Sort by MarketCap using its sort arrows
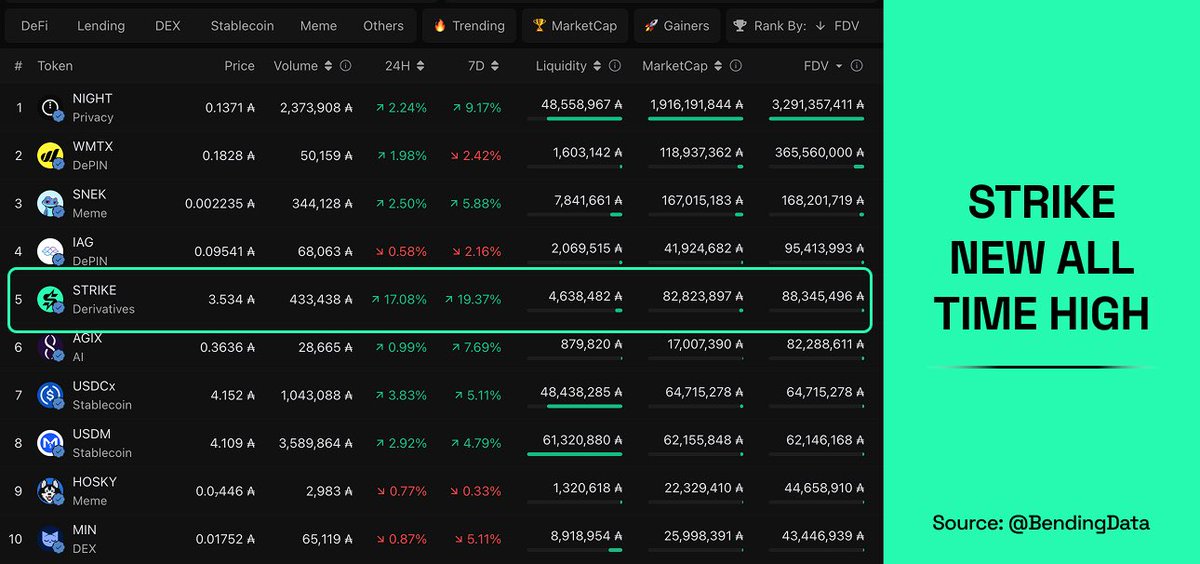The height and width of the screenshot is (564, 1200). coord(718,66)
